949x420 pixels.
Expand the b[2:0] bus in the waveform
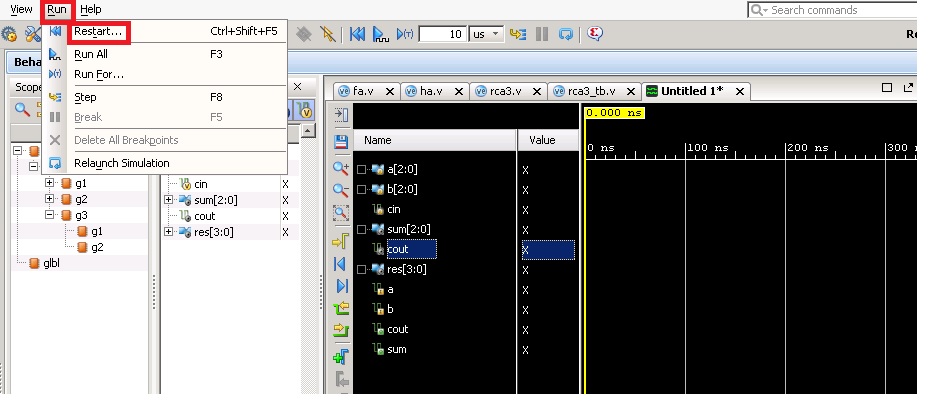tap(361, 189)
